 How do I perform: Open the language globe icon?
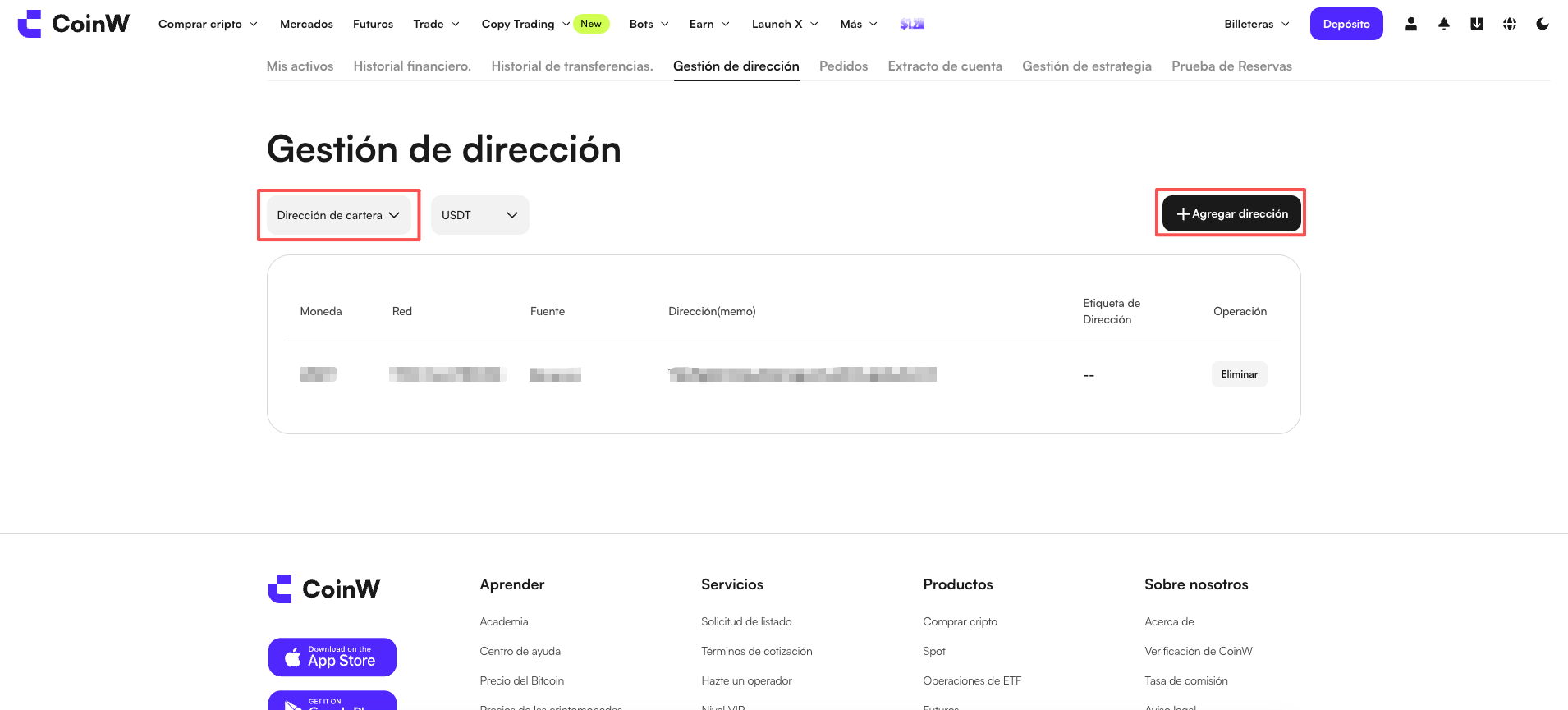click(x=1510, y=24)
